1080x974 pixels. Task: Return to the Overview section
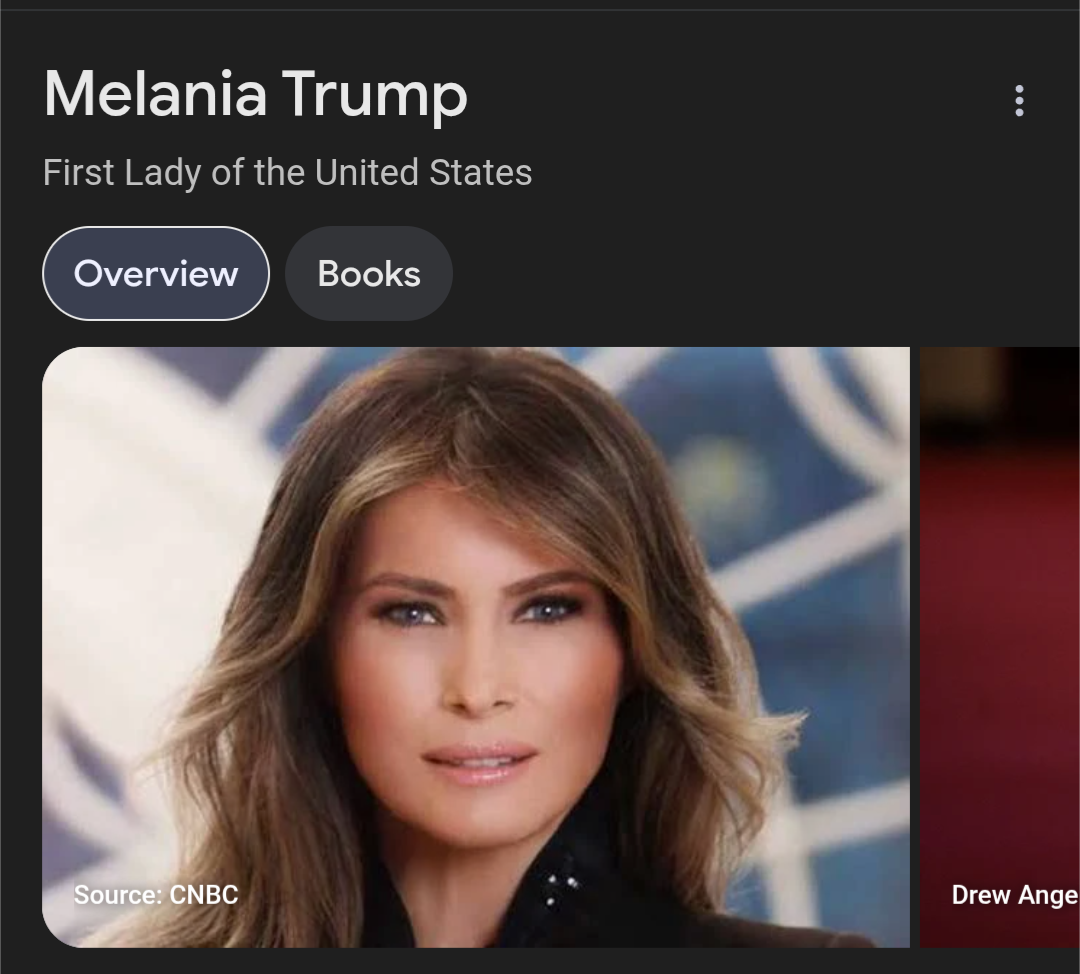tap(156, 273)
